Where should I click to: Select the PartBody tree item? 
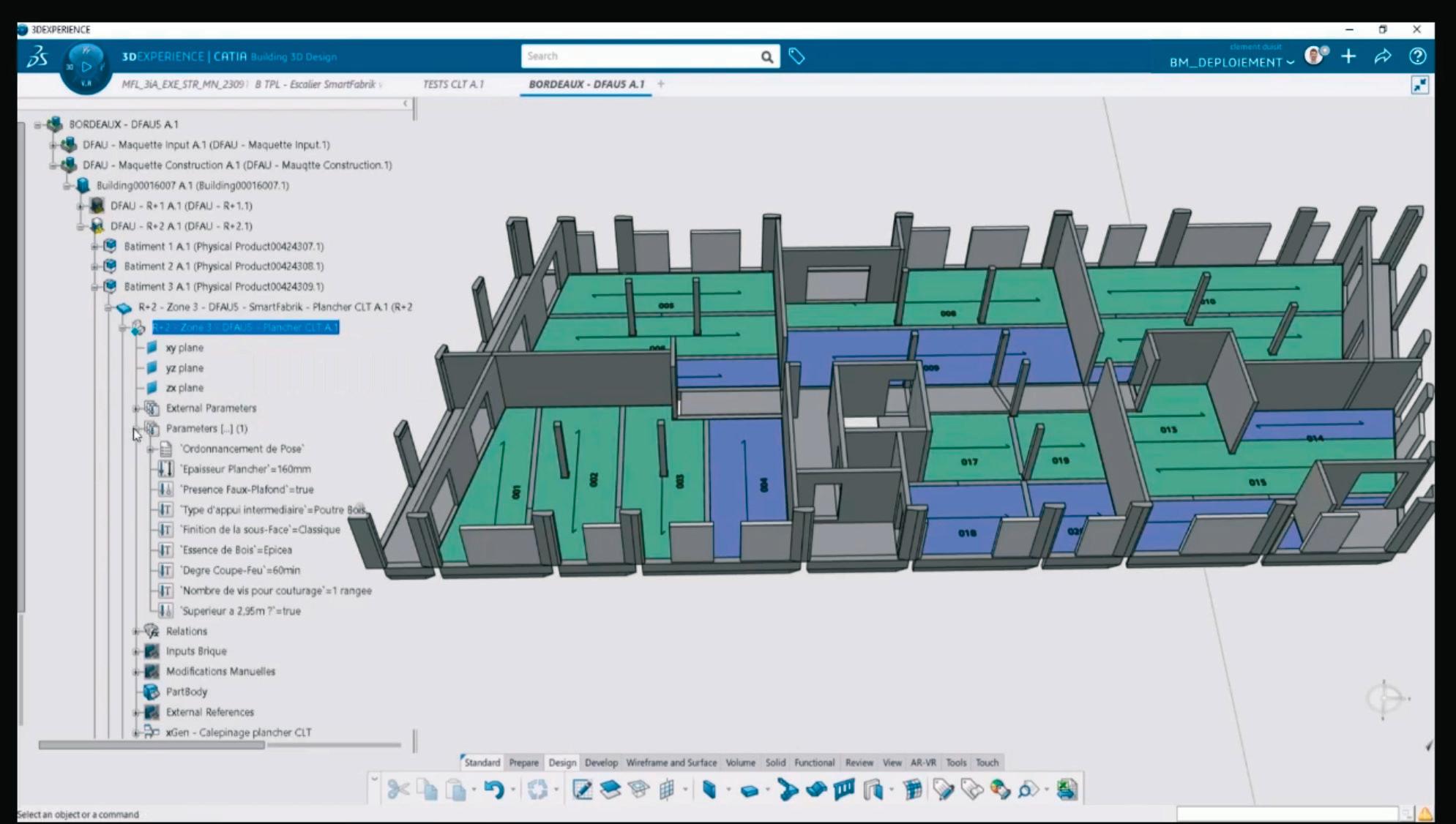[x=186, y=692]
